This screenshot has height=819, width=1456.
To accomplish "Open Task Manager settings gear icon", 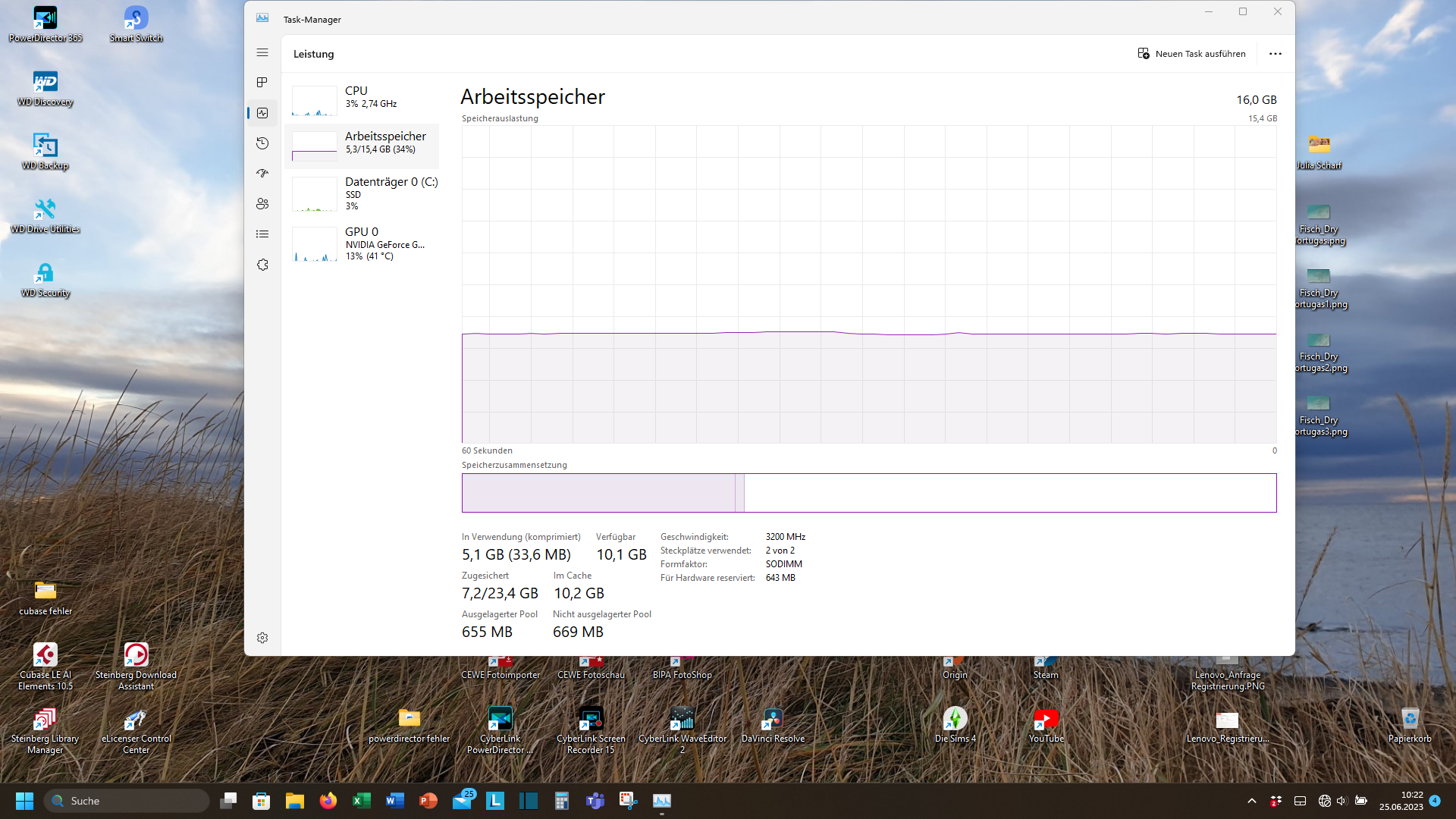I will tap(262, 638).
